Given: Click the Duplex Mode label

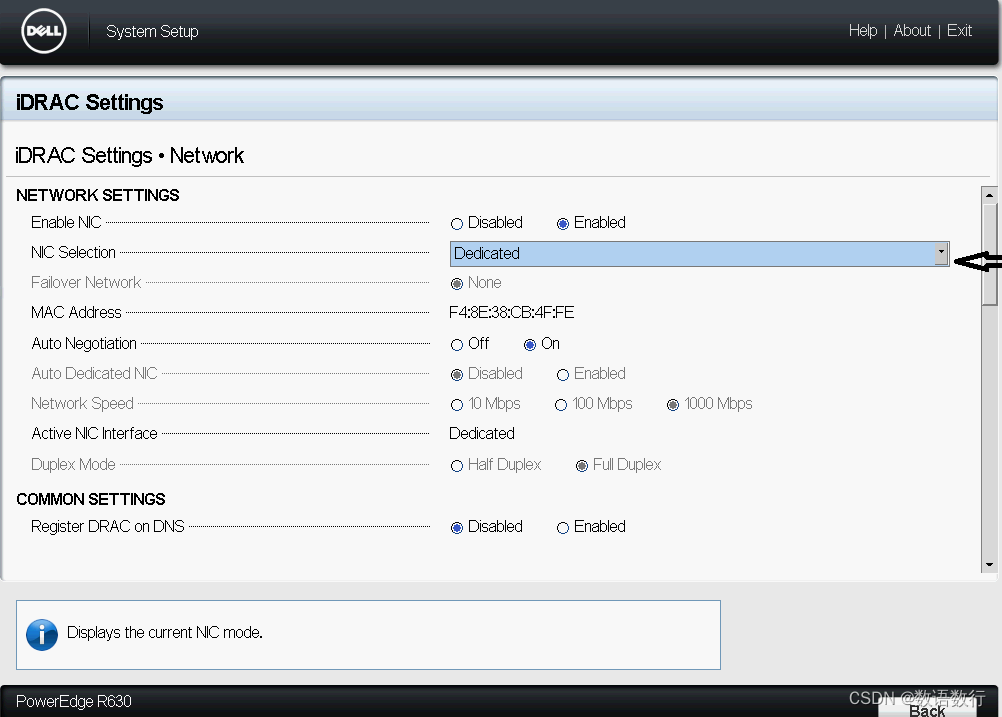Looking at the screenshot, I should pyautogui.click(x=73, y=465).
